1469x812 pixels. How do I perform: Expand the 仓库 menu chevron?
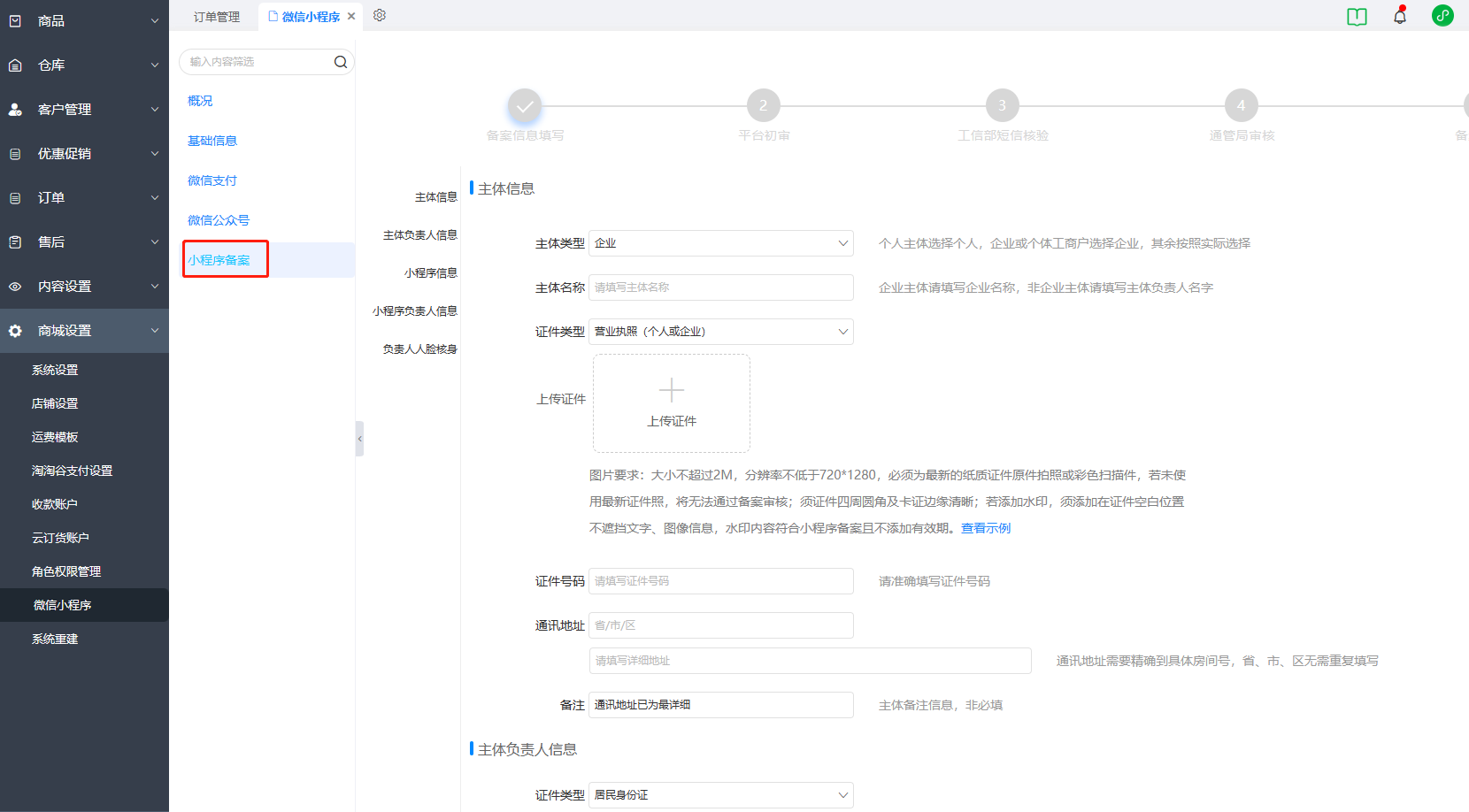click(155, 65)
